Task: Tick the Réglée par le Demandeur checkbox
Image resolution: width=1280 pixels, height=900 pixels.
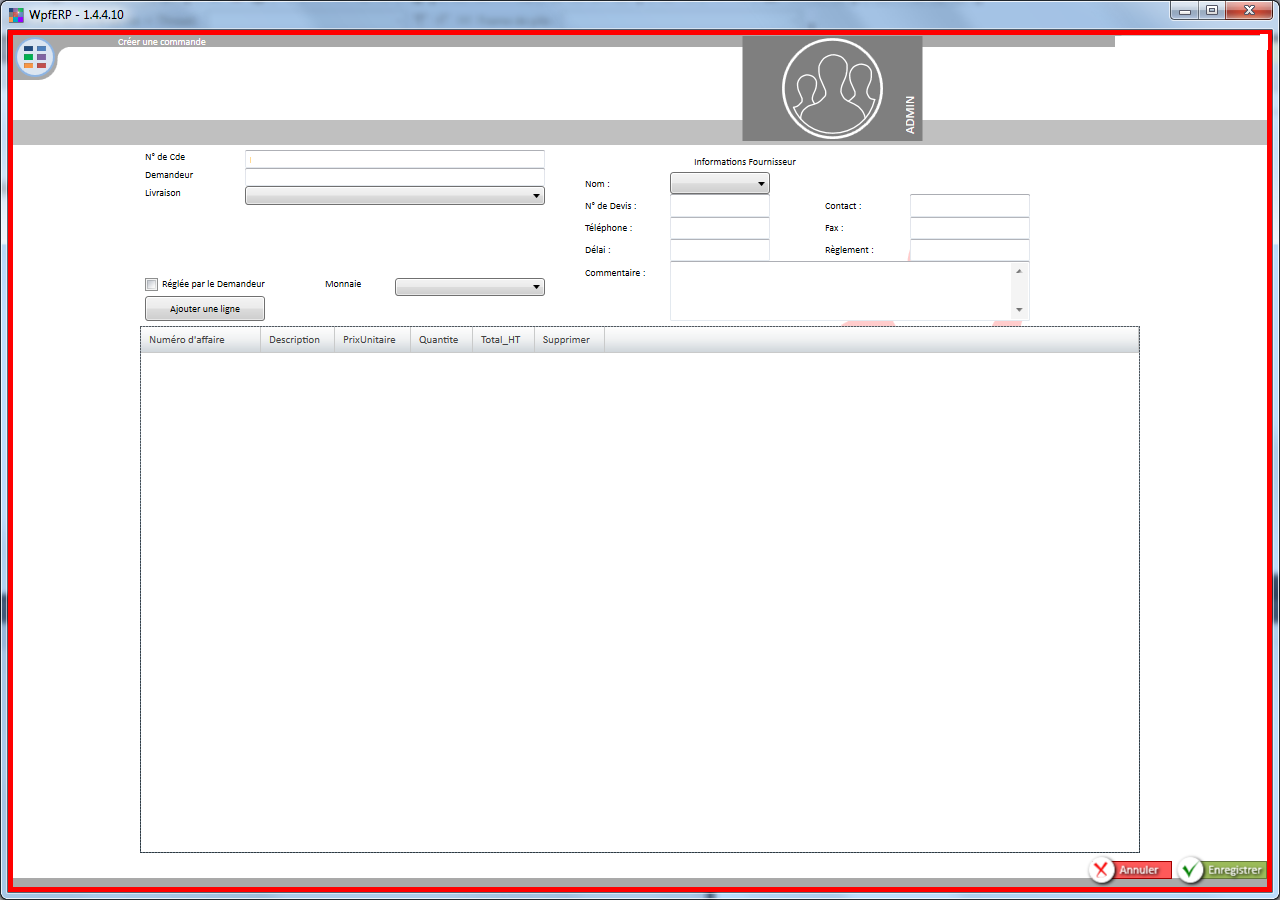Action: tap(152, 284)
